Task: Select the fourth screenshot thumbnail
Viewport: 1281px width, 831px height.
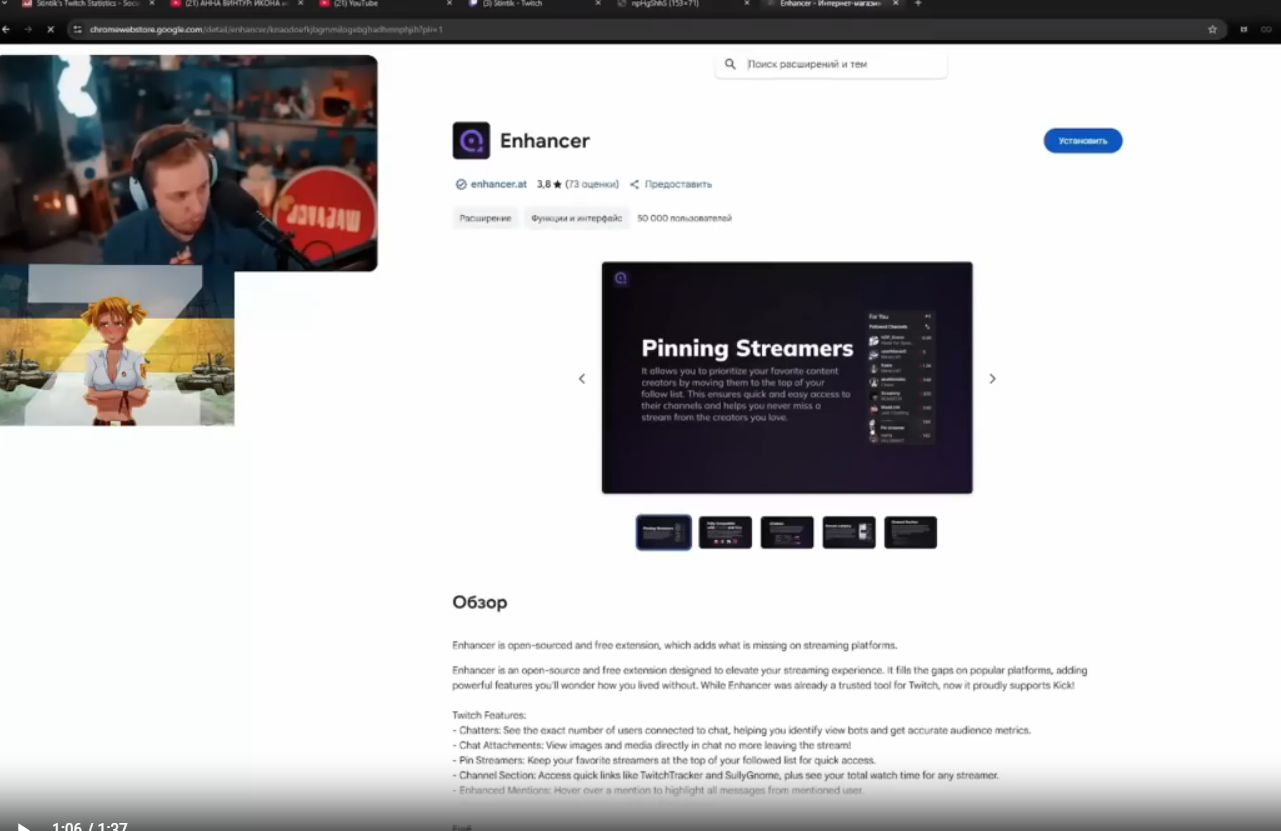Action: (x=849, y=532)
